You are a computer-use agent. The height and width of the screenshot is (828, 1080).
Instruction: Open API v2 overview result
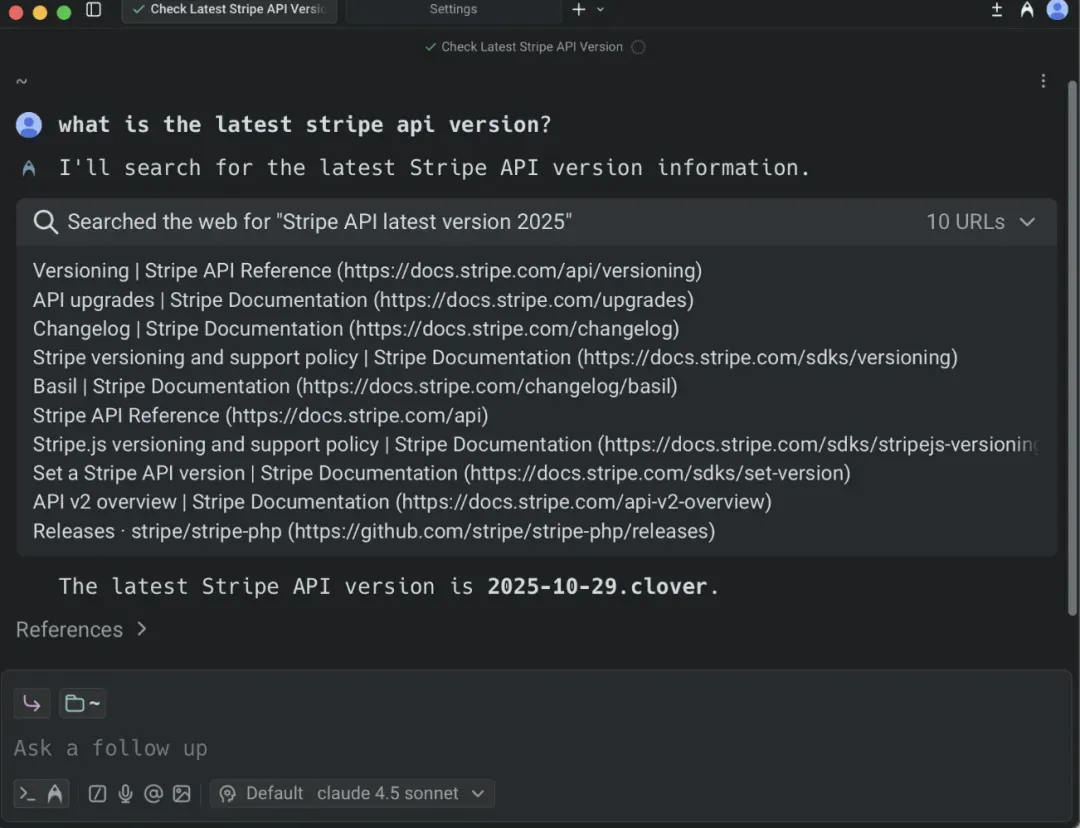pos(402,502)
